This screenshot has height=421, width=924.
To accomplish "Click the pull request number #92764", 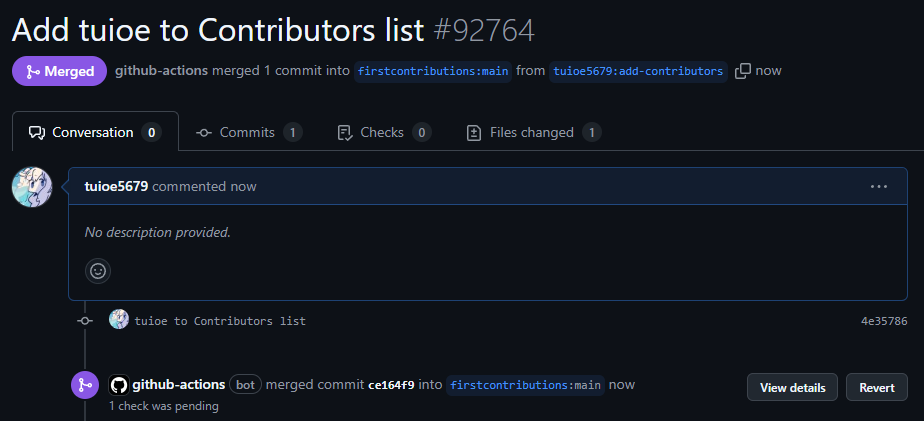I will tap(484, 31).
